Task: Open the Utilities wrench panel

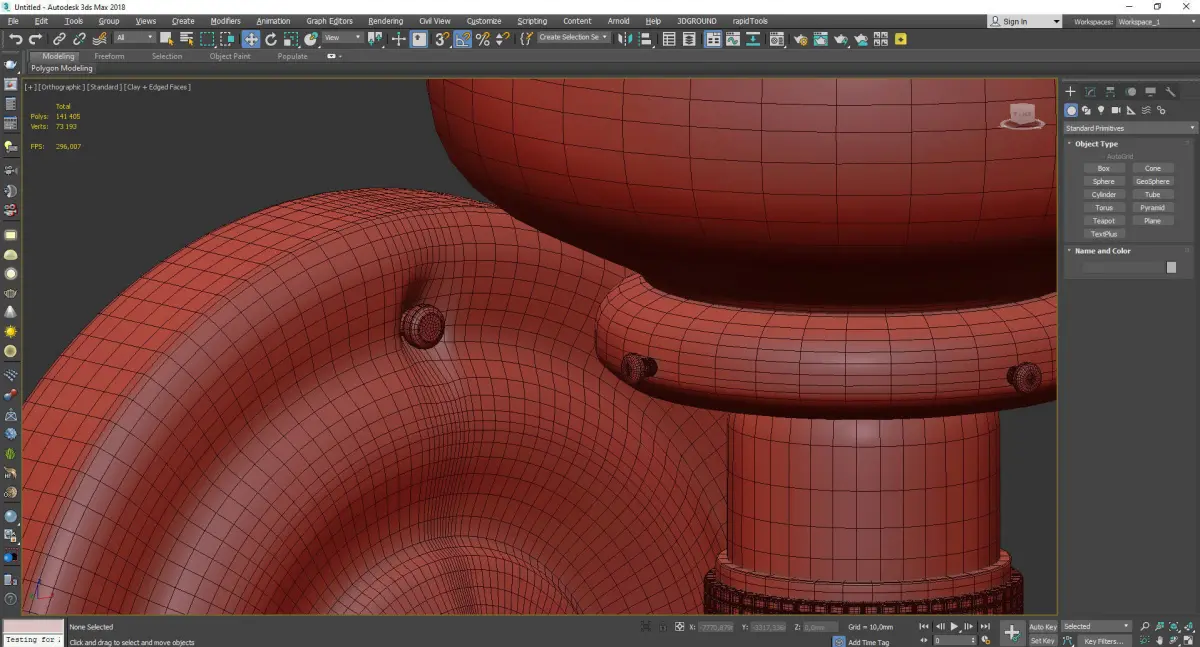Action: [x=1170, y=92]
